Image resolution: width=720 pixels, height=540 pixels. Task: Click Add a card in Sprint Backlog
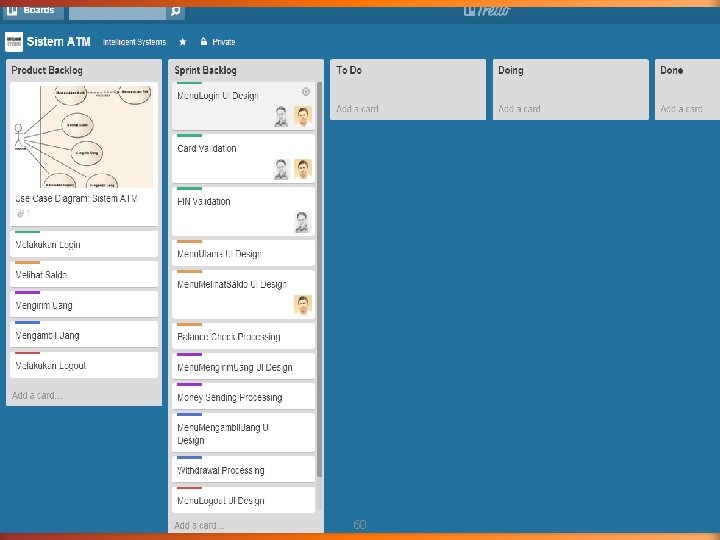(199, 525)
